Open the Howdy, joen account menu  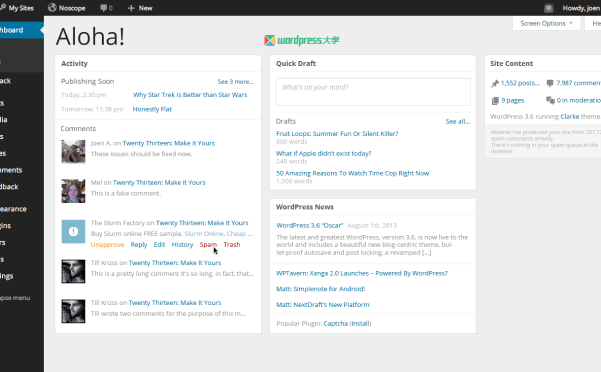[581, 8]
